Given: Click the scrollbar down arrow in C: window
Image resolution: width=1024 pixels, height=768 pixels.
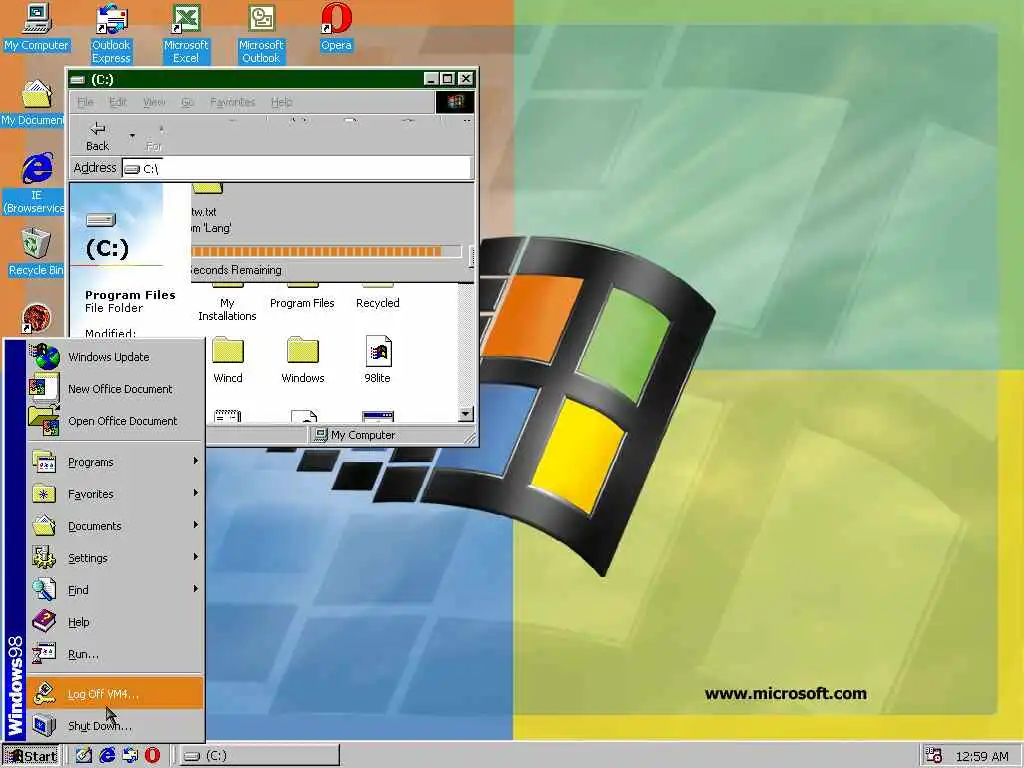Looking at the screenshot, I should point(466,414).
